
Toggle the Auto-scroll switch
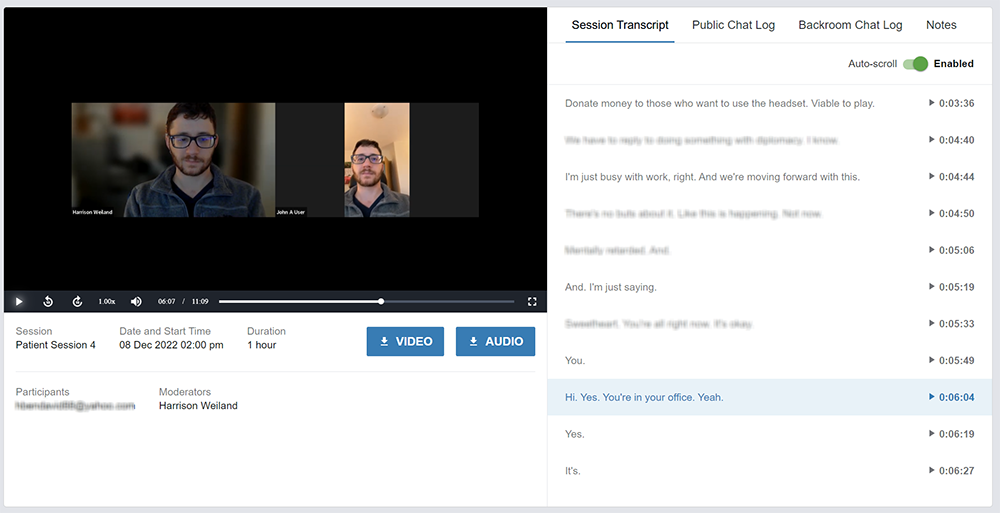pos(916,64)
